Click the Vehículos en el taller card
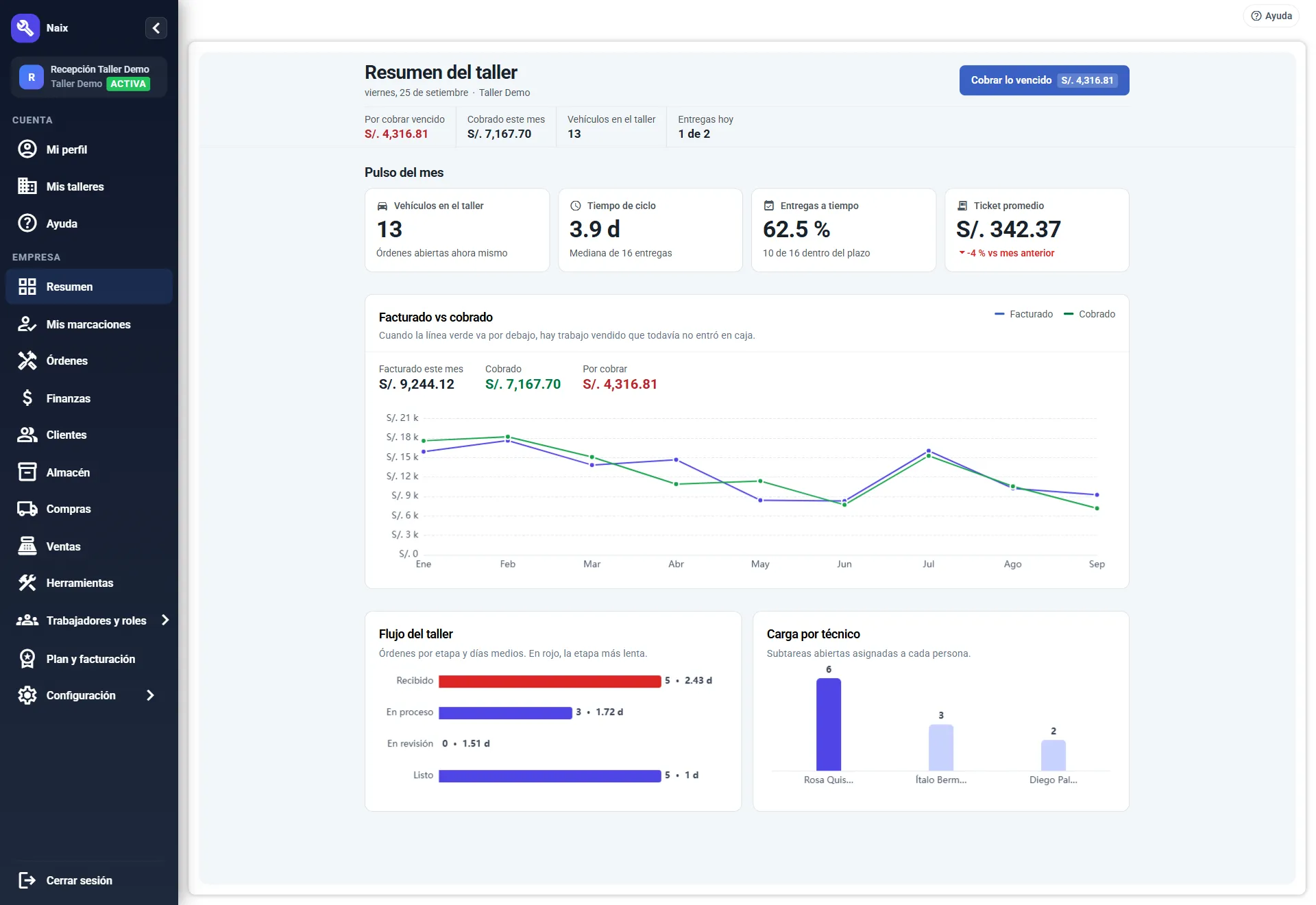Screen dimensions: 1316x905 click(x=457, y=230)
